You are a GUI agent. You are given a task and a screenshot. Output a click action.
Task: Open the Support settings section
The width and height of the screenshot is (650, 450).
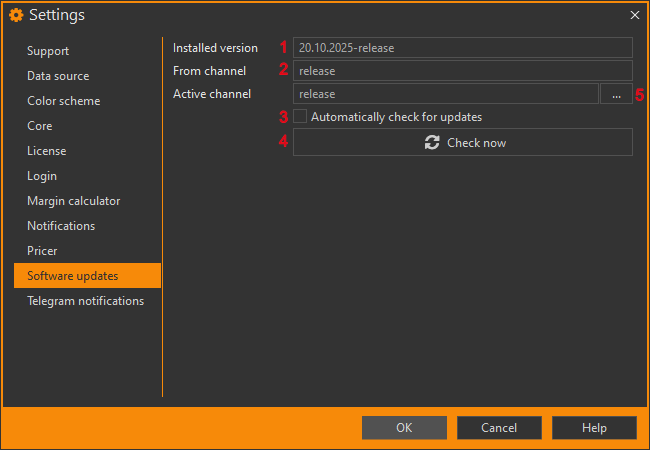tap(48, 51)
